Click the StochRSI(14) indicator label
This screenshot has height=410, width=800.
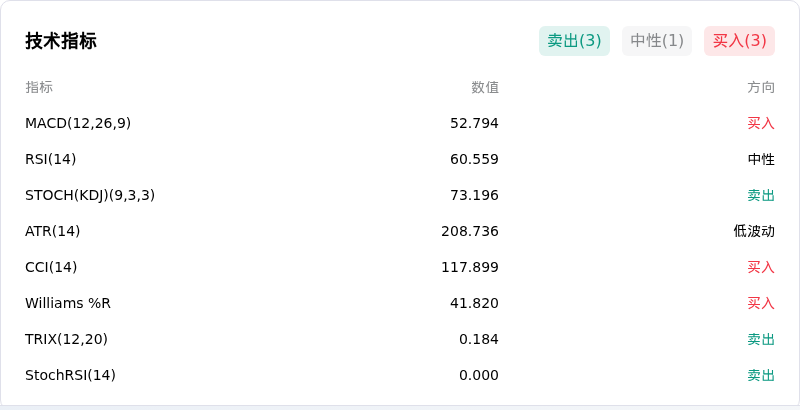(x=70, y=375)
